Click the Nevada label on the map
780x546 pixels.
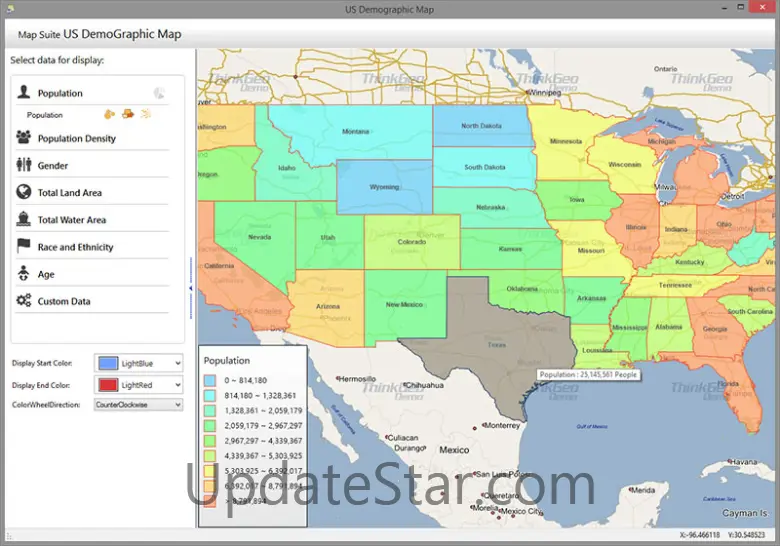[260, 237]
